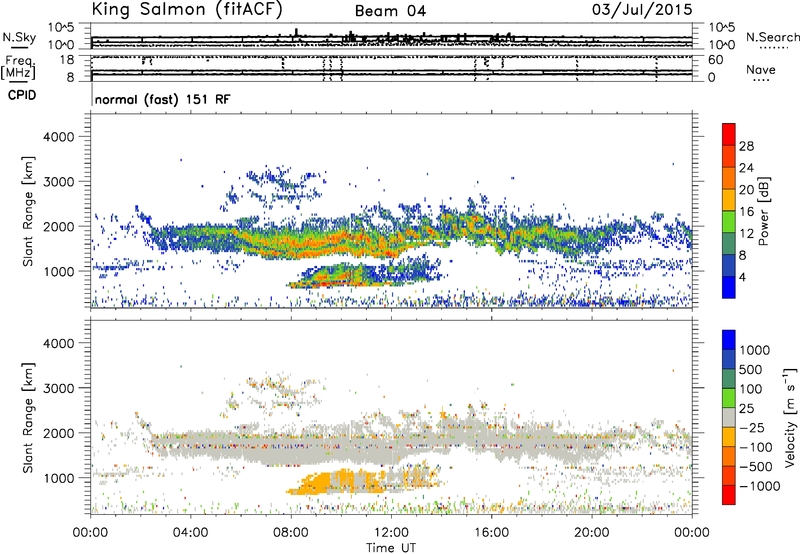Click the red top segment of Power color bar

coord(729,134)
